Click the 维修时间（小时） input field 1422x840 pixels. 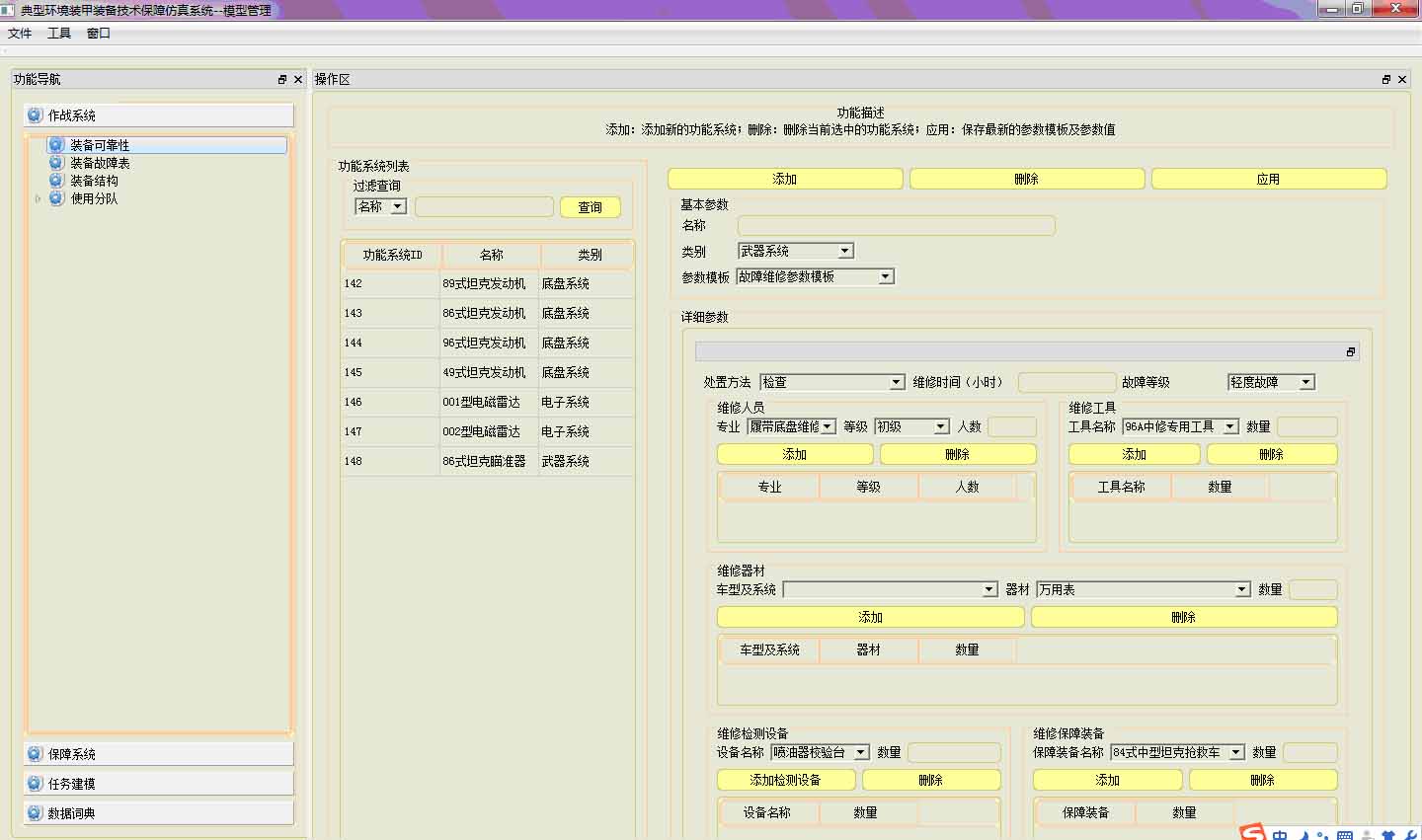[x=1066, y=382]
